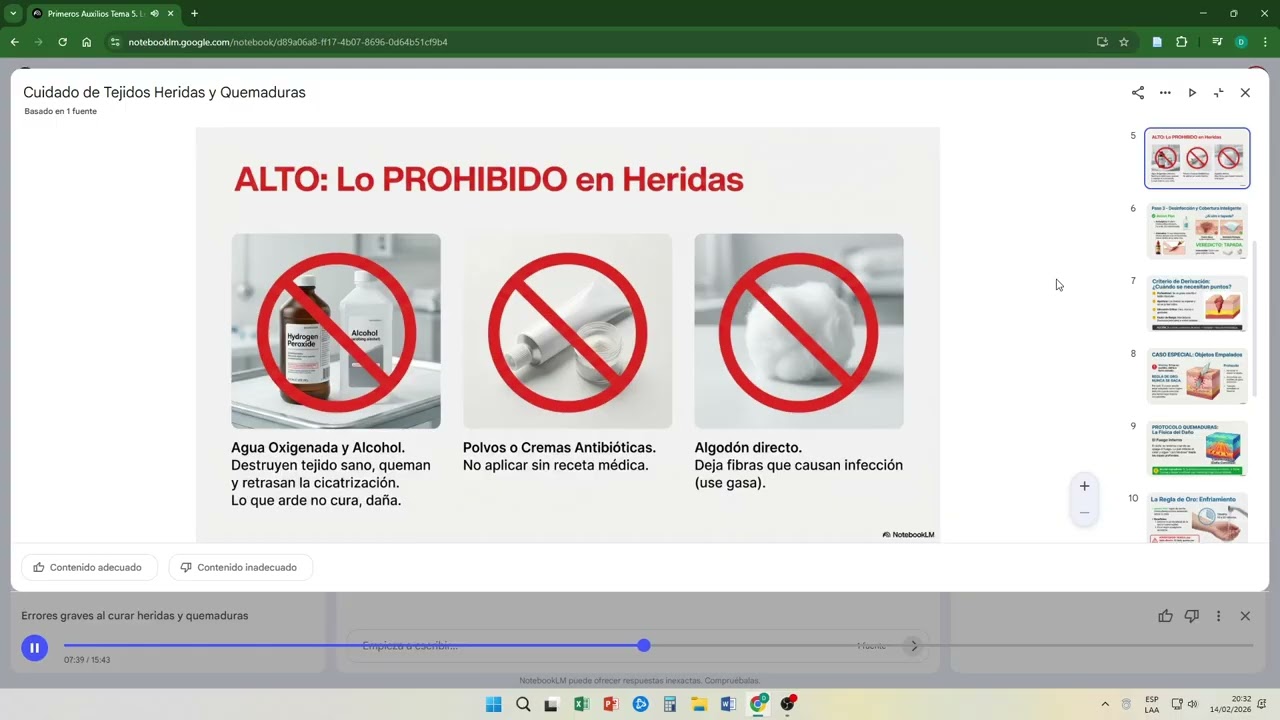
Task: Open PowerPoint from the taskbar
Action: pos(611,704)
